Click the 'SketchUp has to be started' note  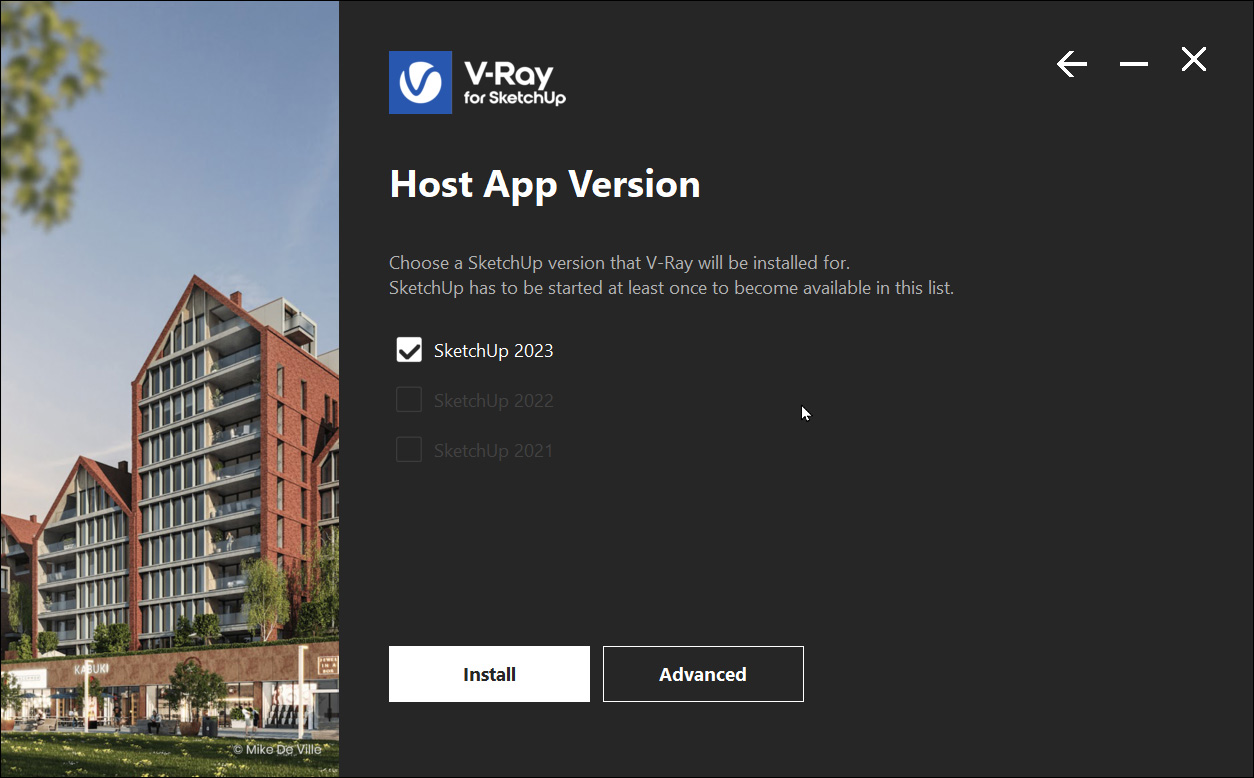[672, 288]
